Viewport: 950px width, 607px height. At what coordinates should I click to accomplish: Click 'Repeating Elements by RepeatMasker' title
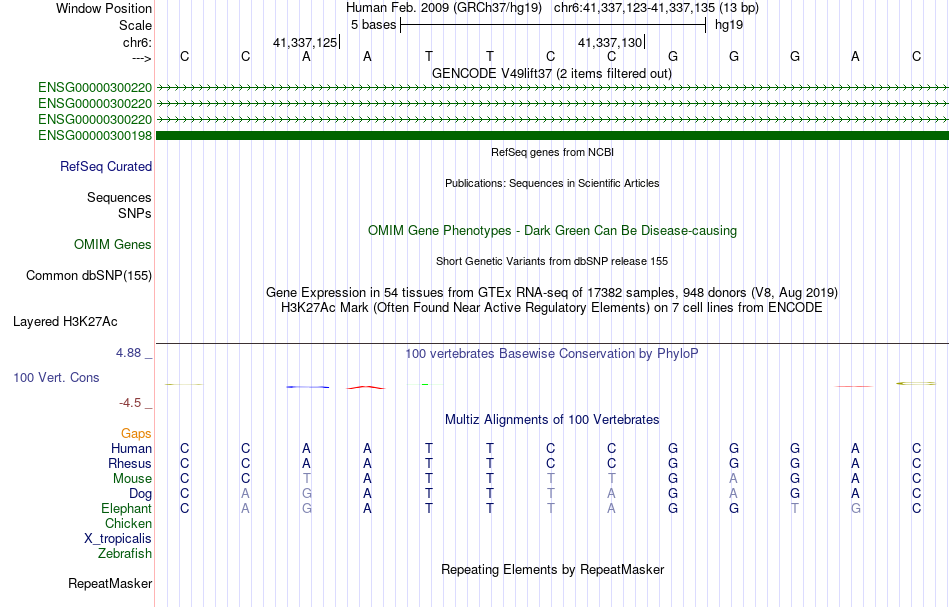tap(553, 570)
